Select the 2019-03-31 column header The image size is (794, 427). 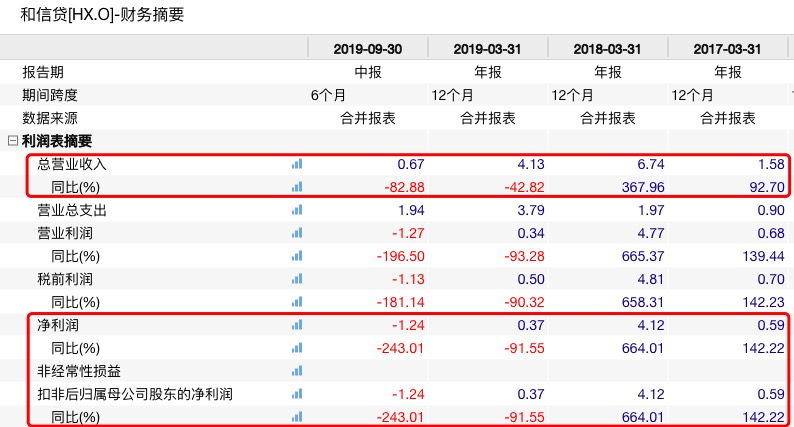[487, 48]
